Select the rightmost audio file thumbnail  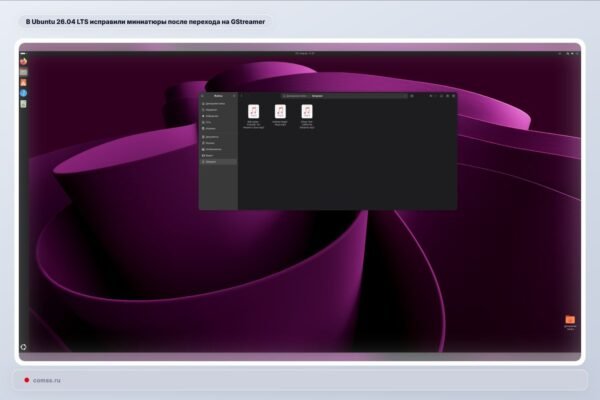307,112
